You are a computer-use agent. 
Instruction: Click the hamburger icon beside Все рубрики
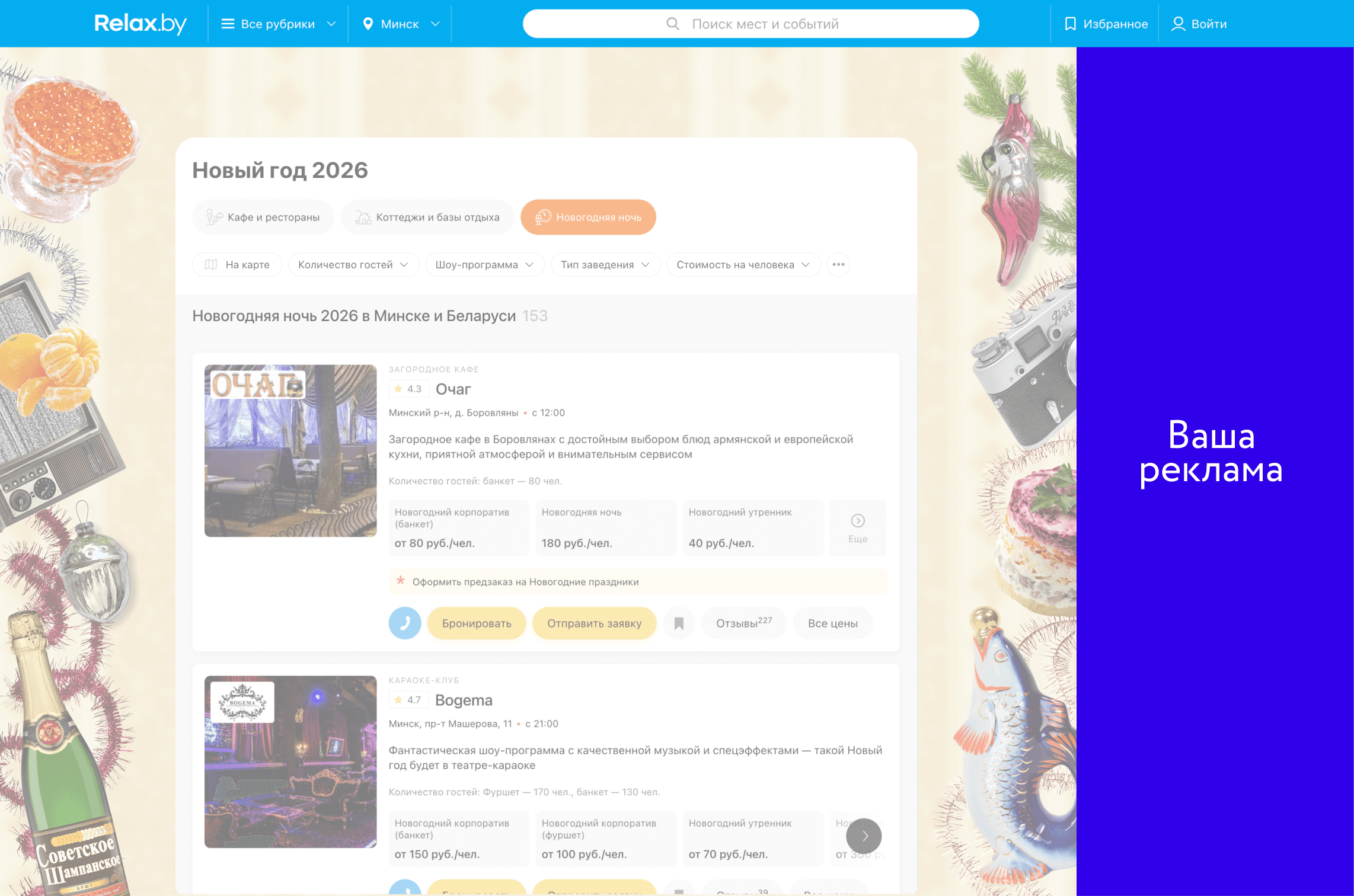click(x=228, y=24)
